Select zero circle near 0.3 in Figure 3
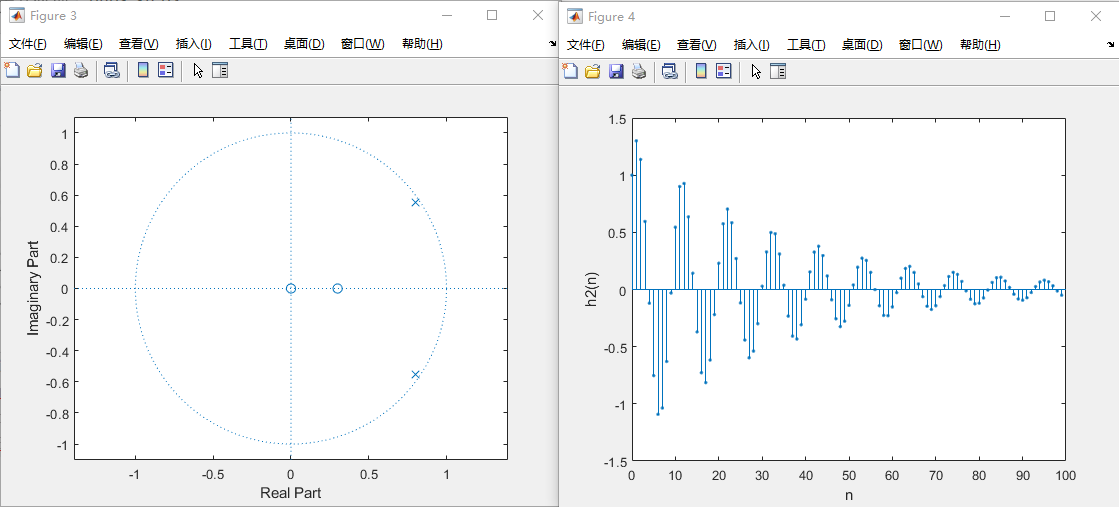This screenshot has height=507, width=1119. (338, 288)
